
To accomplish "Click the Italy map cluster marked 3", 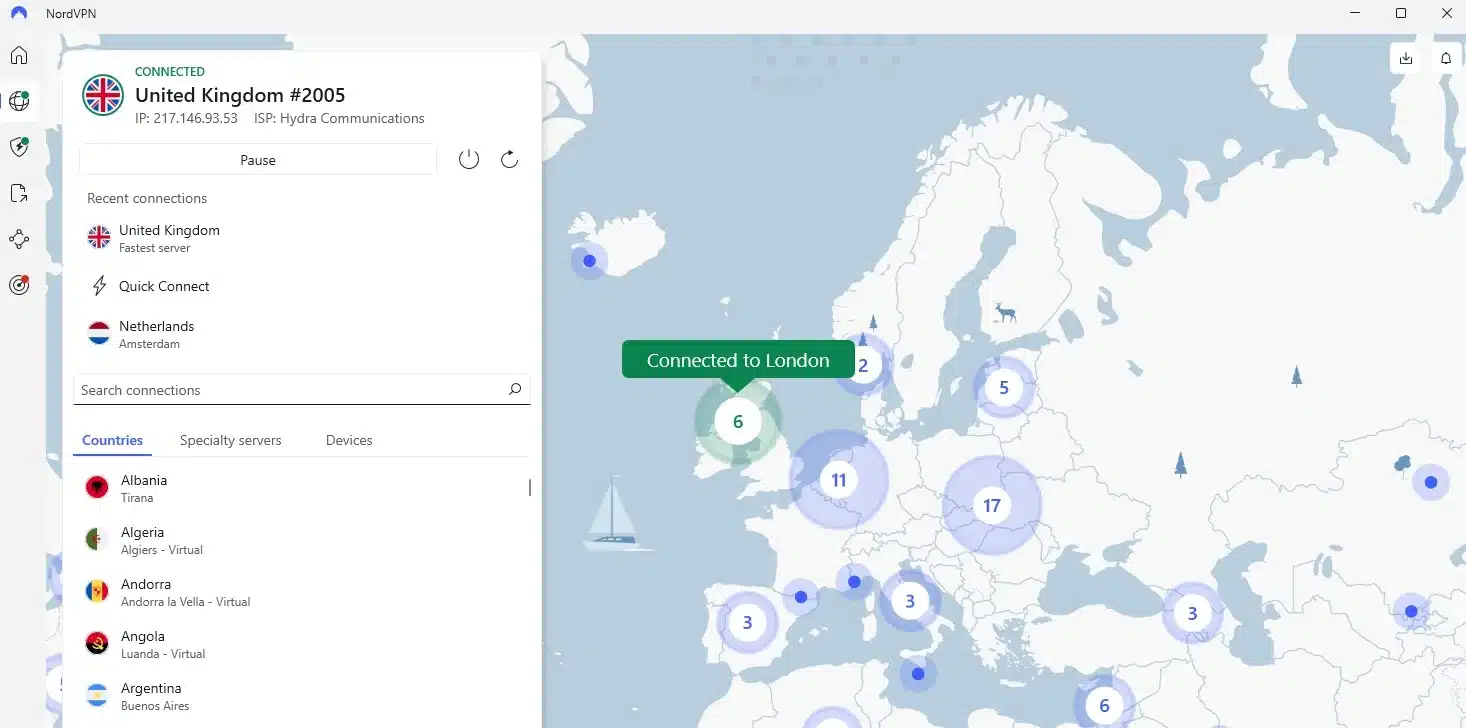I will coord(909,601).
